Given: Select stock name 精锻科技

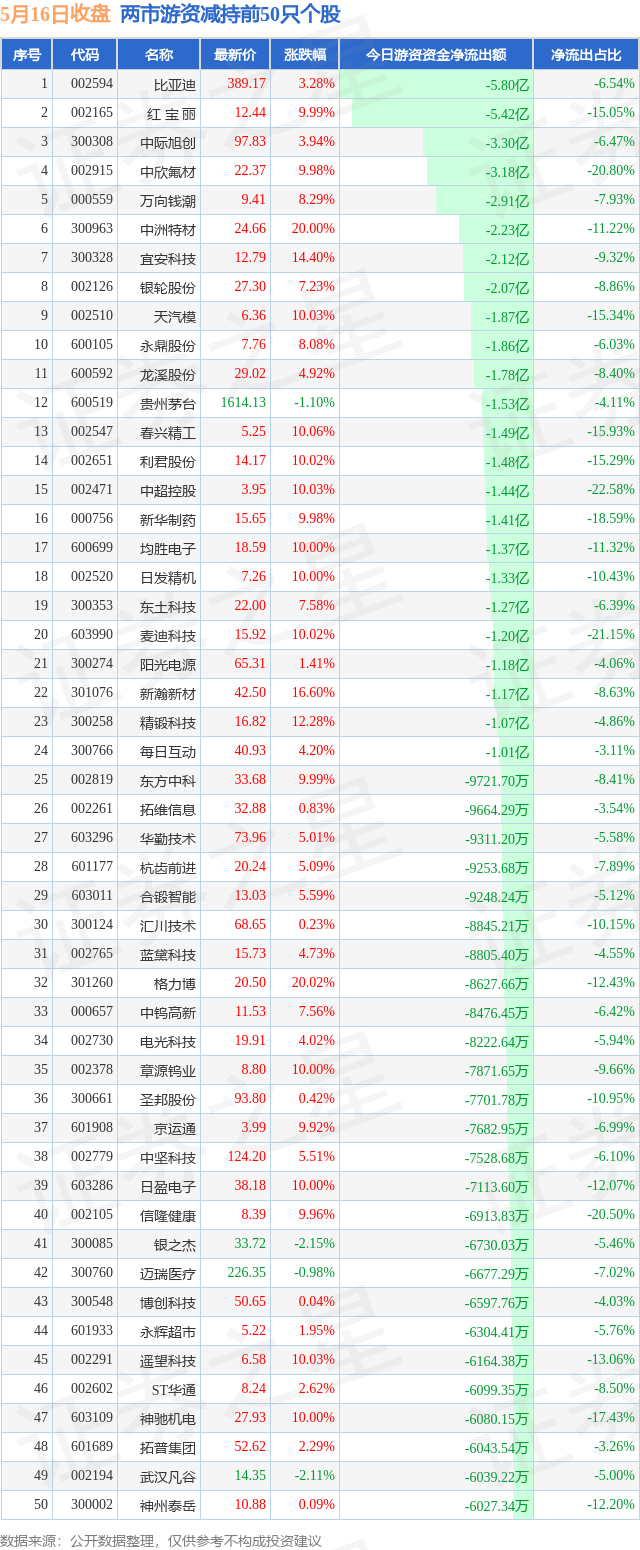Looking at the screenshot, I should point(168,722).
